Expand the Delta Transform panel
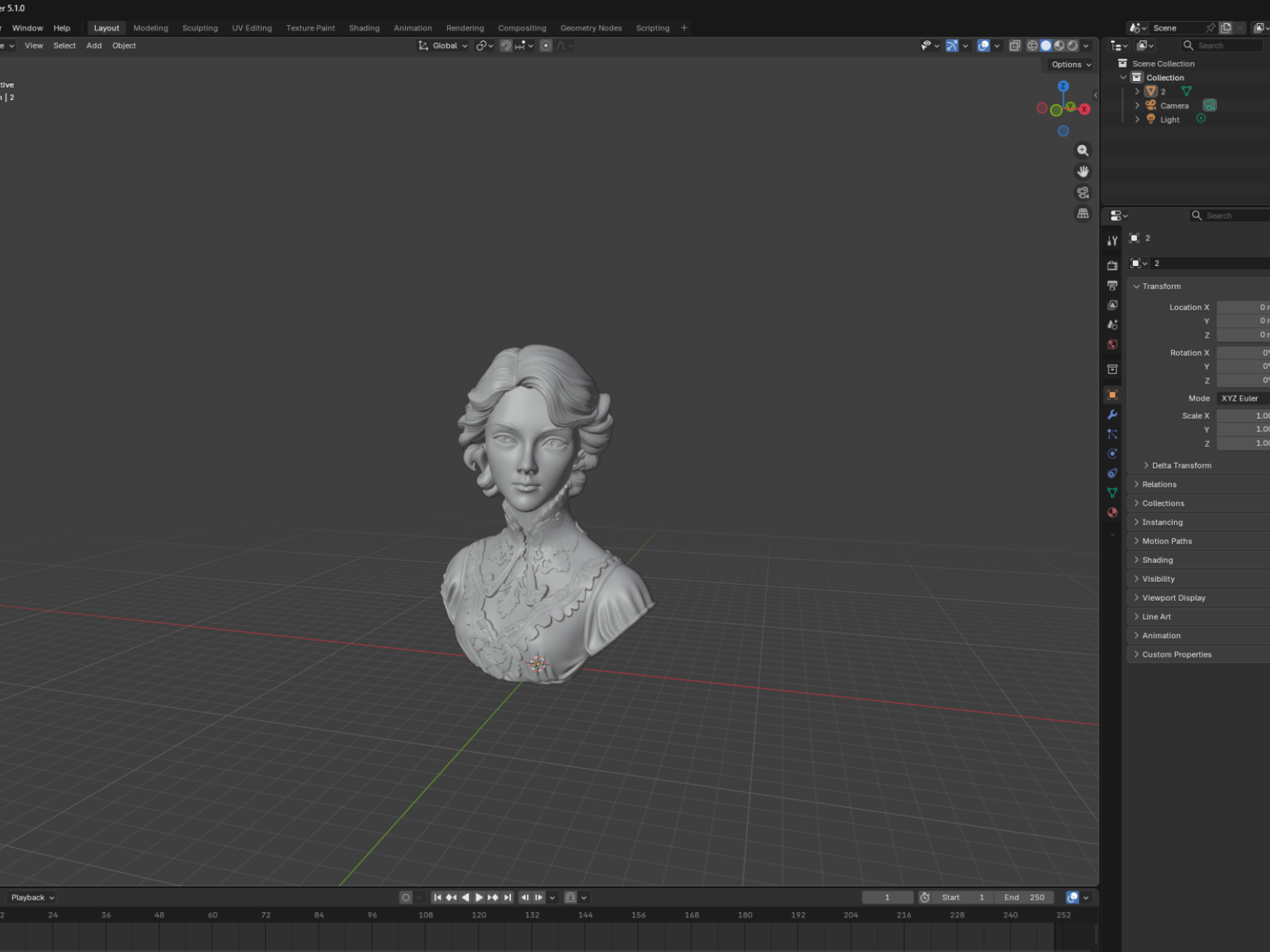The width and height of the screenshot is (1270, 952). click(x=1181, y=465)
